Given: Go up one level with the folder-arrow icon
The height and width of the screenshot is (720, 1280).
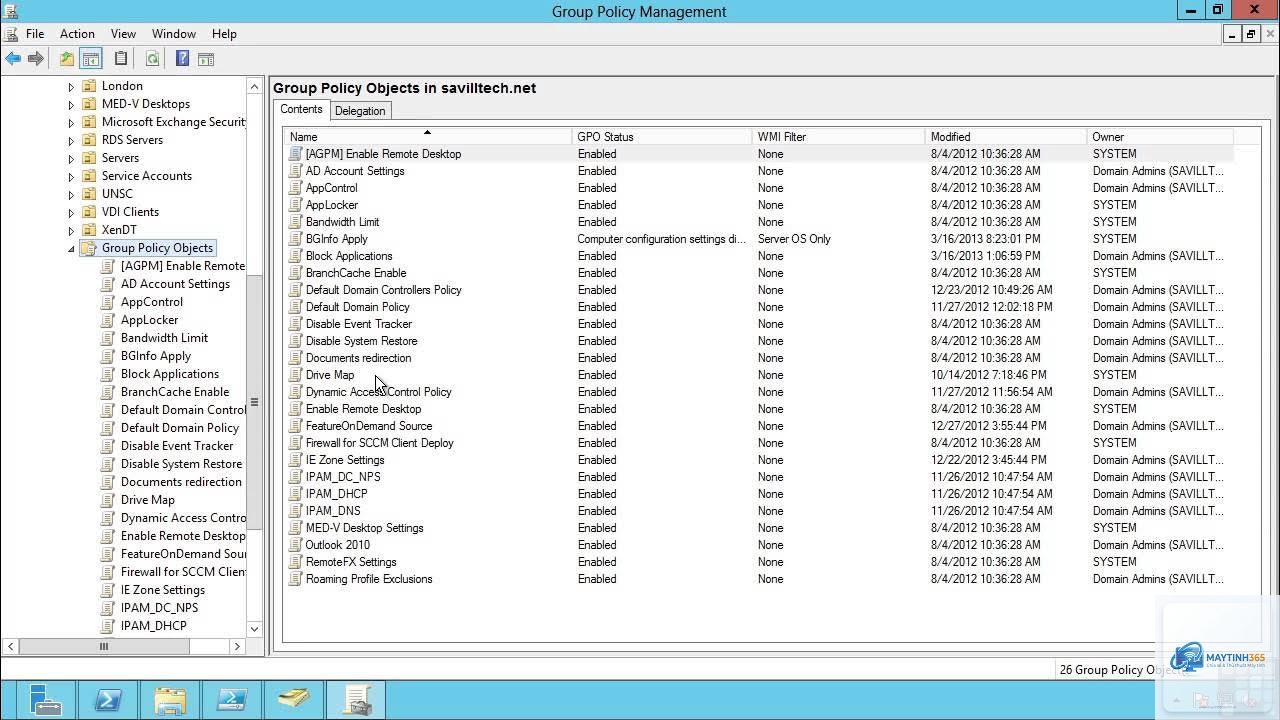Looking at the screenshot, I should (66, 59).
